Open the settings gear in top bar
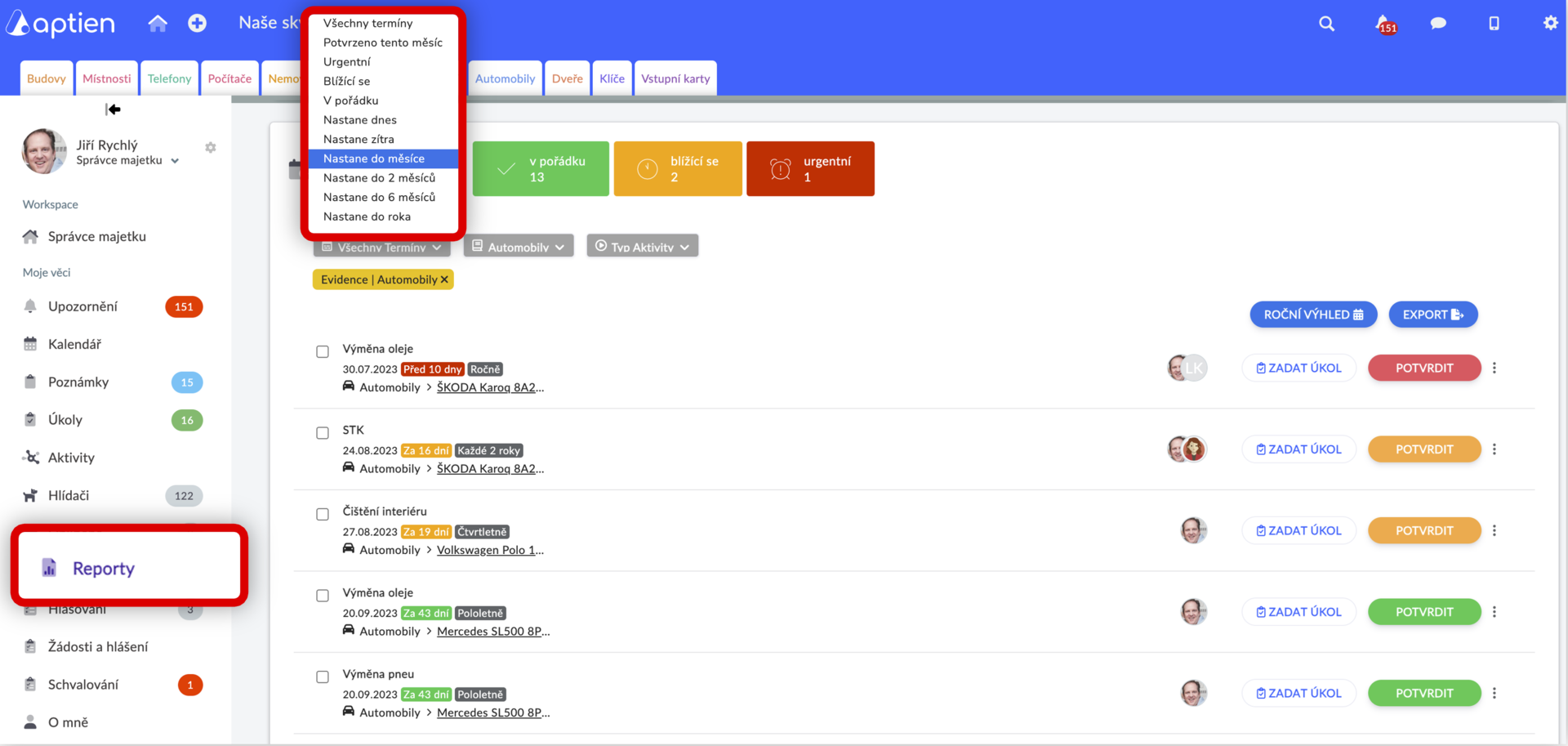Viewport: 1568px width, 746px height. tap(1550, 23)
